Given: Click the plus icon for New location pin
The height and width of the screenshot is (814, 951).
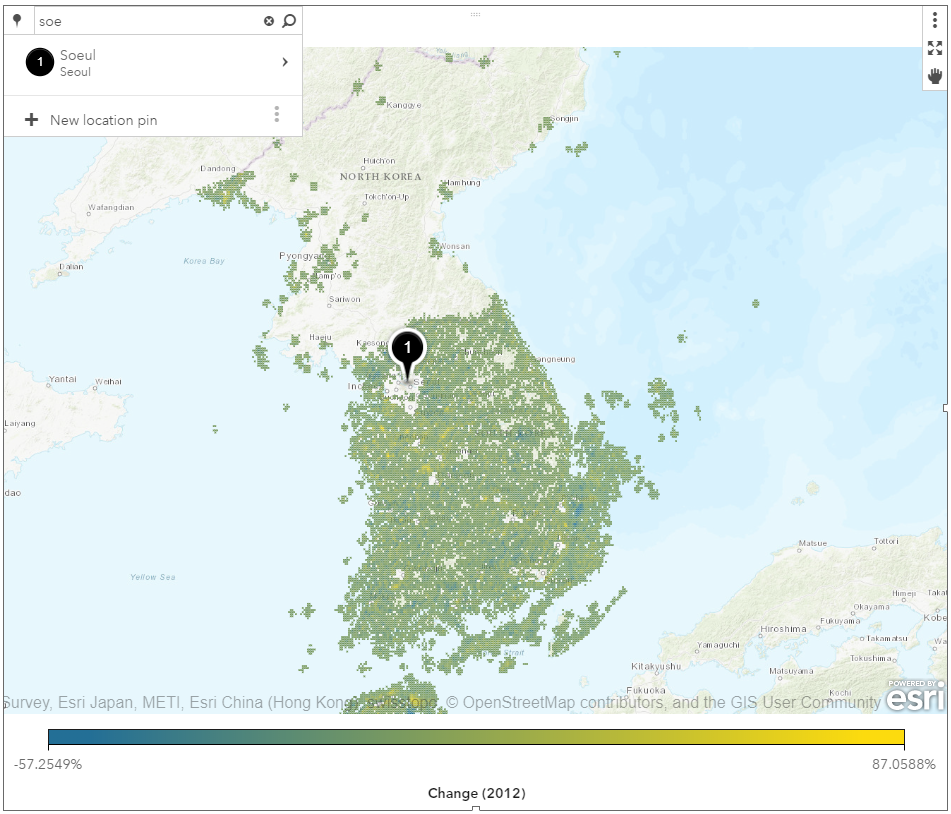Looking at the screenshot, I should pyautogui.click(x=31, y=120).
